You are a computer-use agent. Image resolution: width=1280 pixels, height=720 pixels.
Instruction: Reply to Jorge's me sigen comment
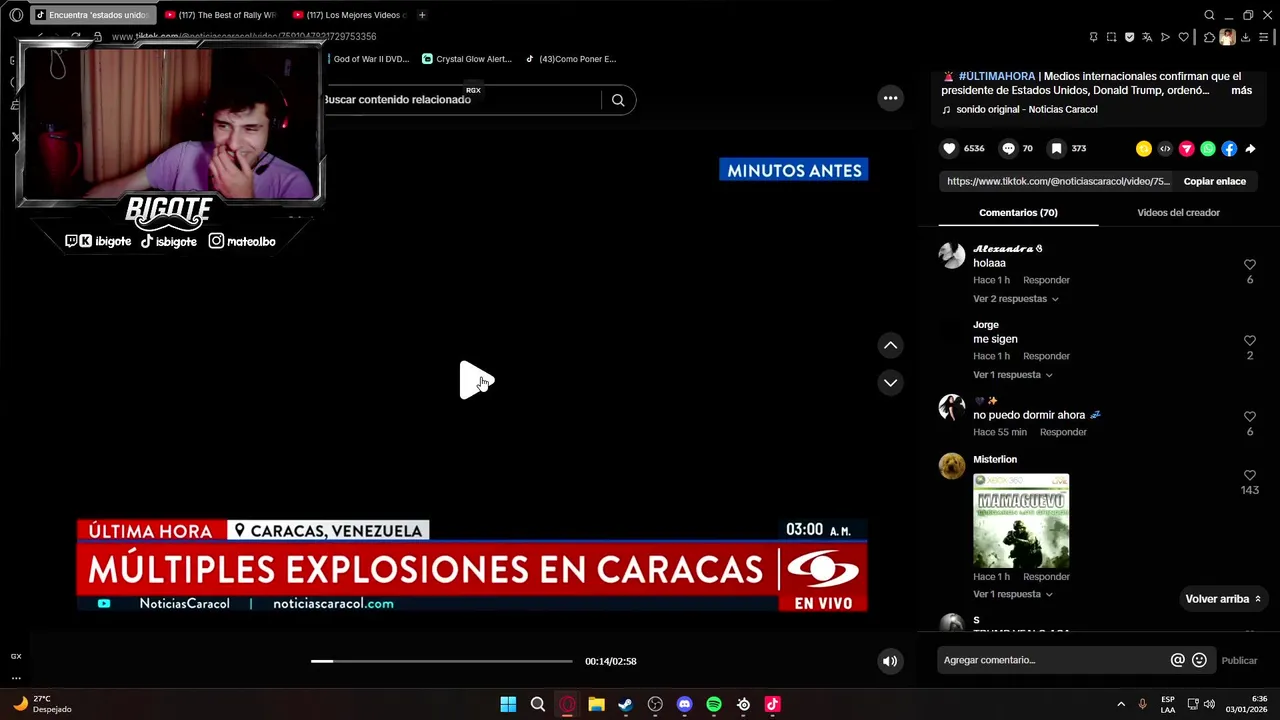point(1046,356)
